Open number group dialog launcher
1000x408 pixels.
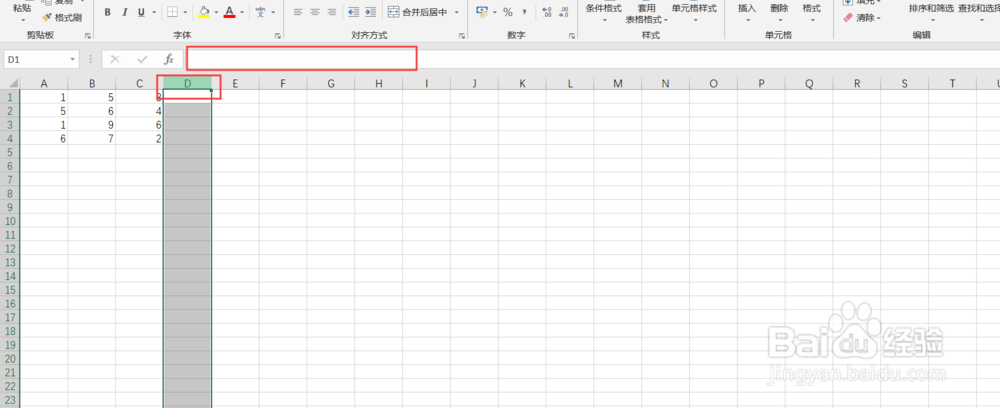pos(571,36)
